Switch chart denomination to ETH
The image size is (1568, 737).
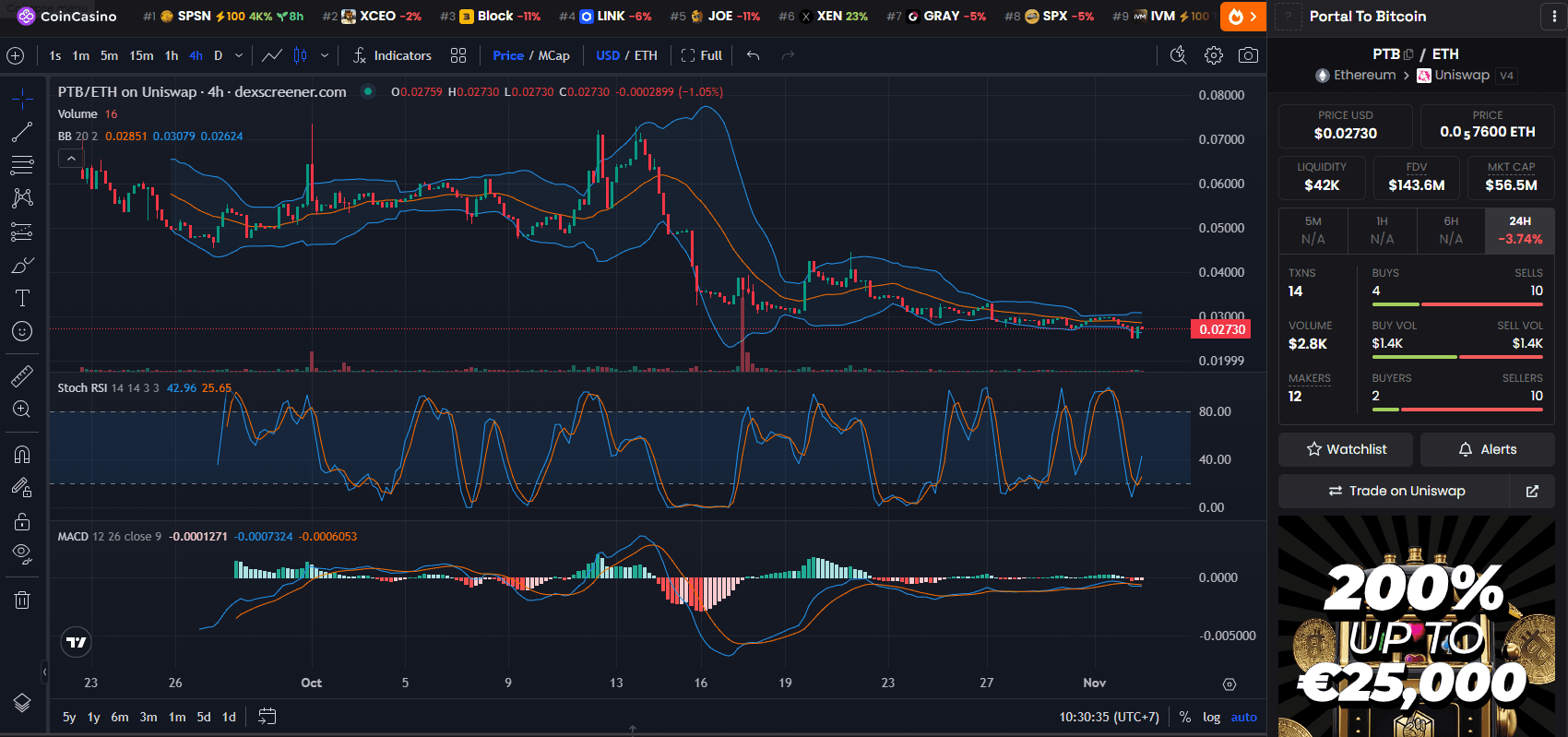pos(646,55)
